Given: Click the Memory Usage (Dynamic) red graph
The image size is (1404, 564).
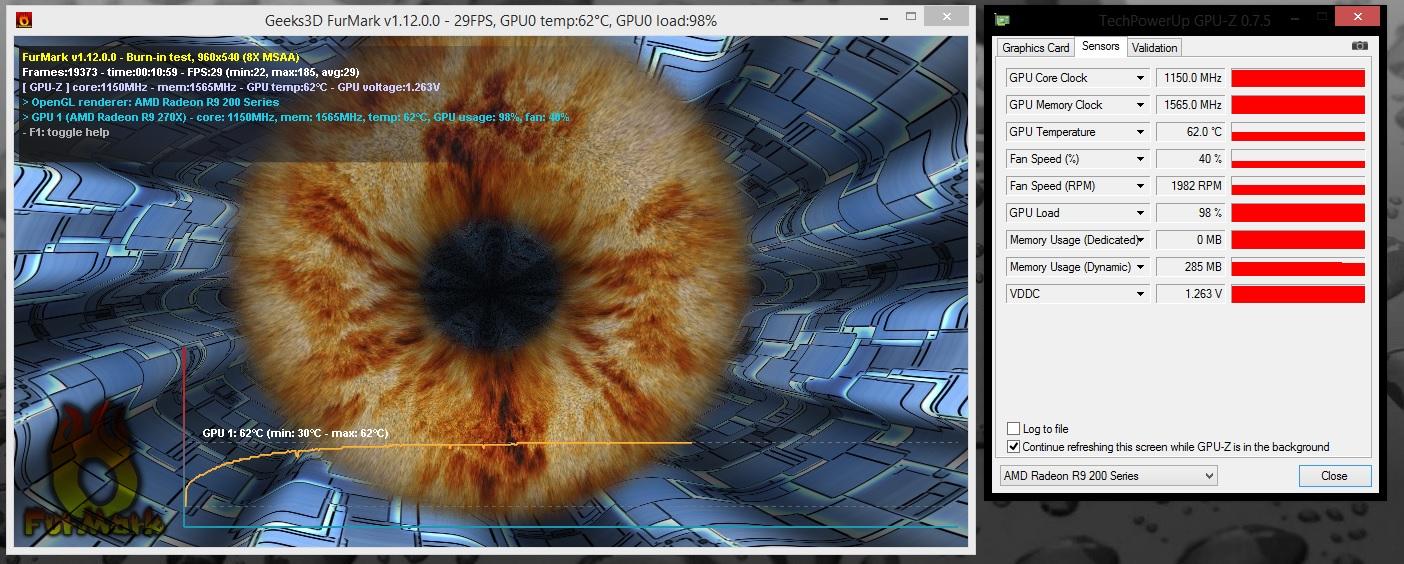Looking at the screenshot, I should [1298, 267].
